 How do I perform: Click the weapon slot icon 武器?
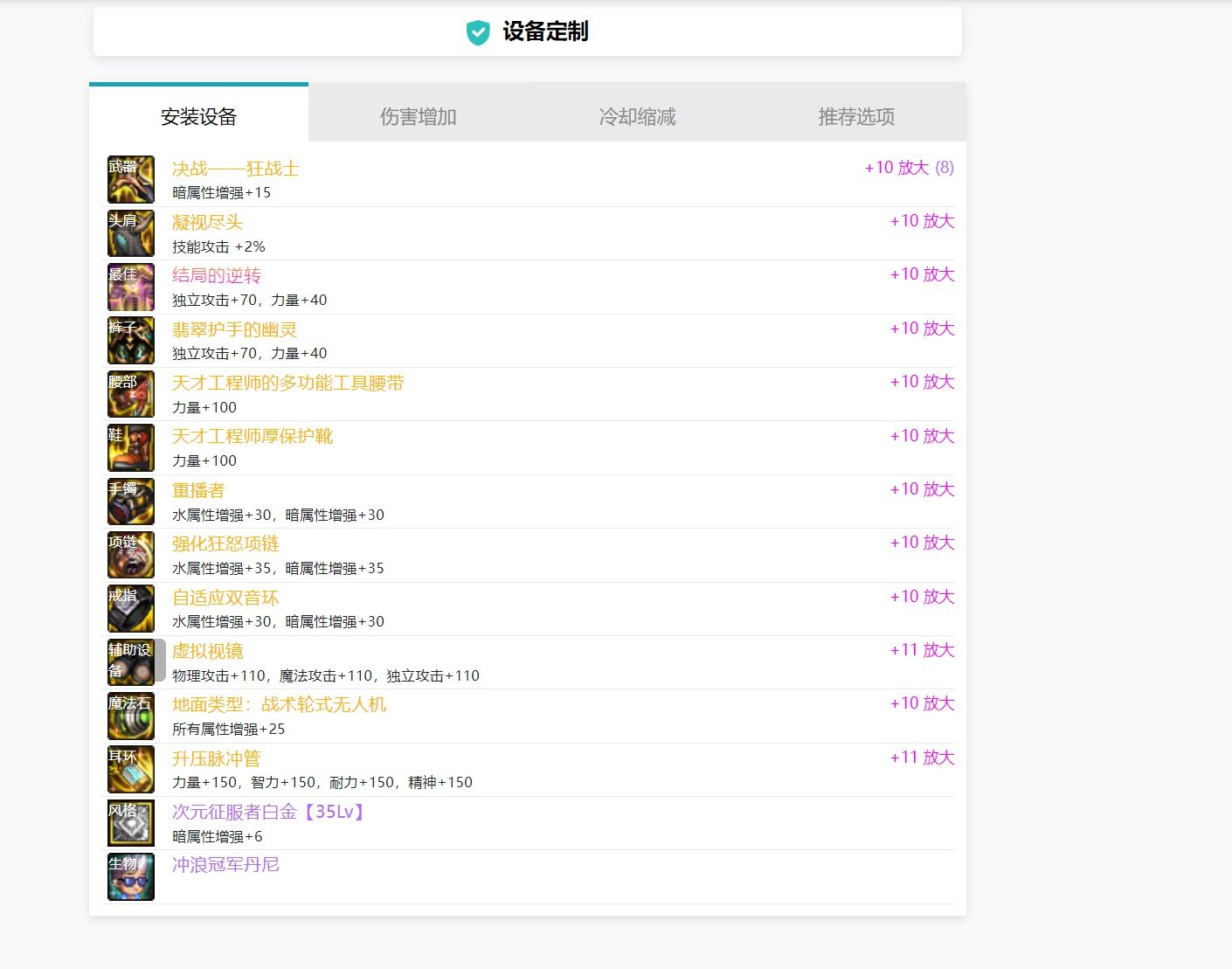[x=131, y=180]
